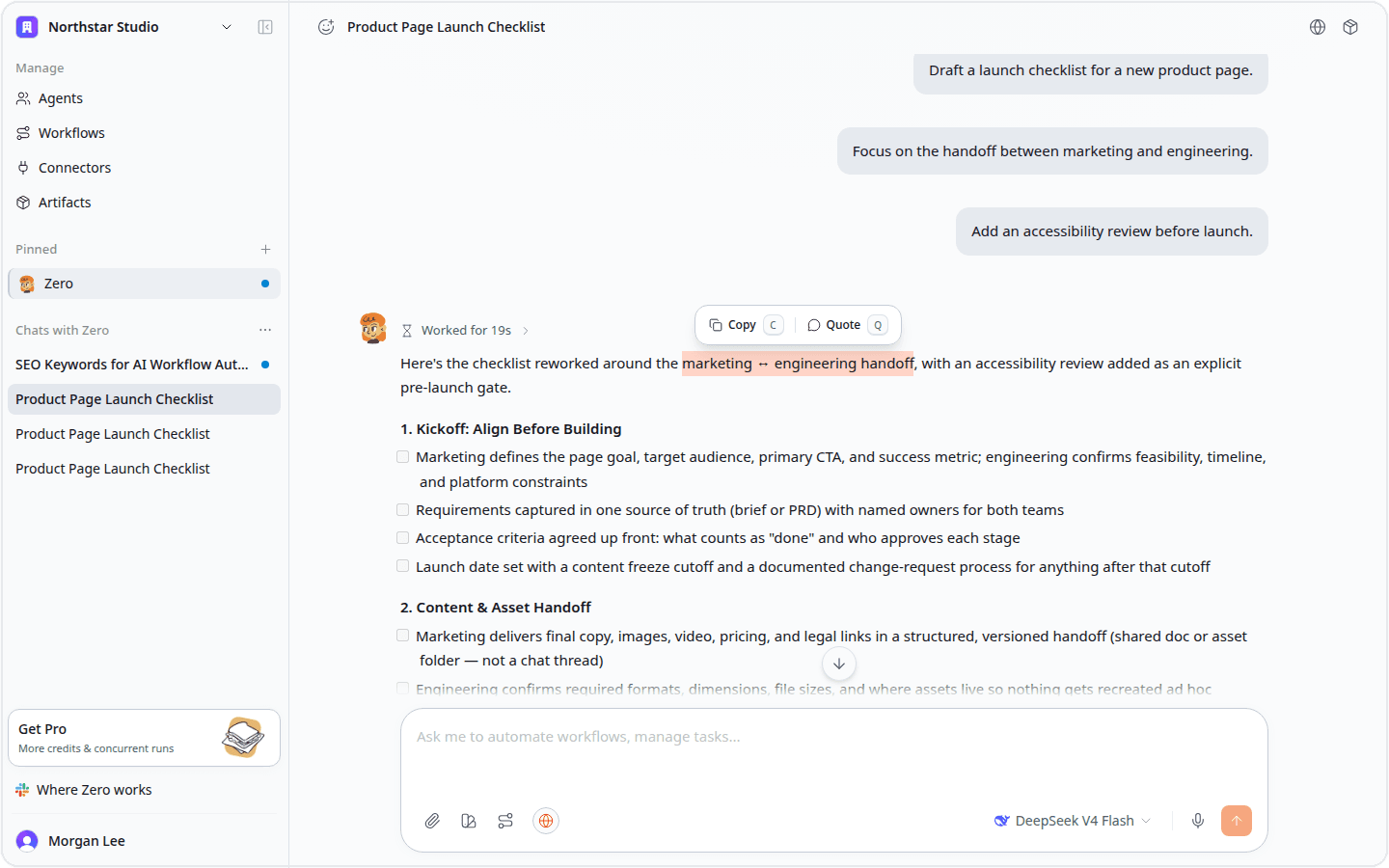Click the 'Product Page Launch Checklist' header title

446,27
